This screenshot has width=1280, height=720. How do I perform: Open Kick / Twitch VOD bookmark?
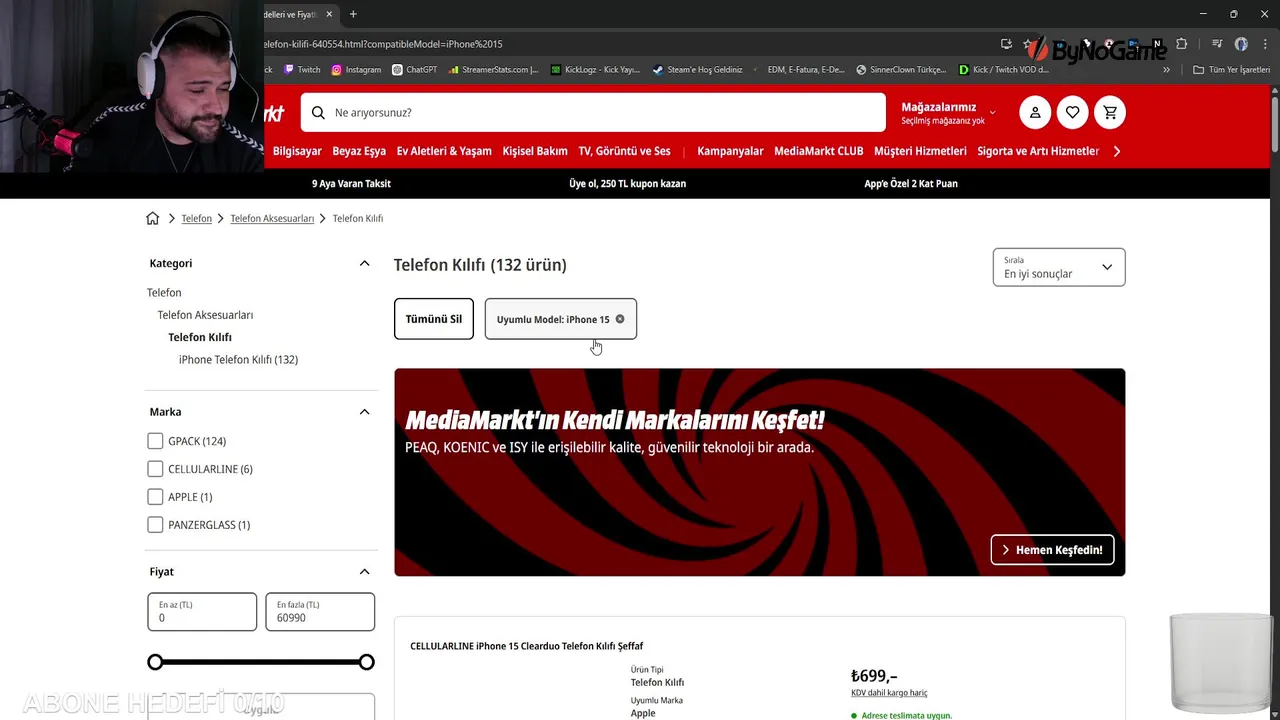pyautogui.click(x=1004, y=70)
